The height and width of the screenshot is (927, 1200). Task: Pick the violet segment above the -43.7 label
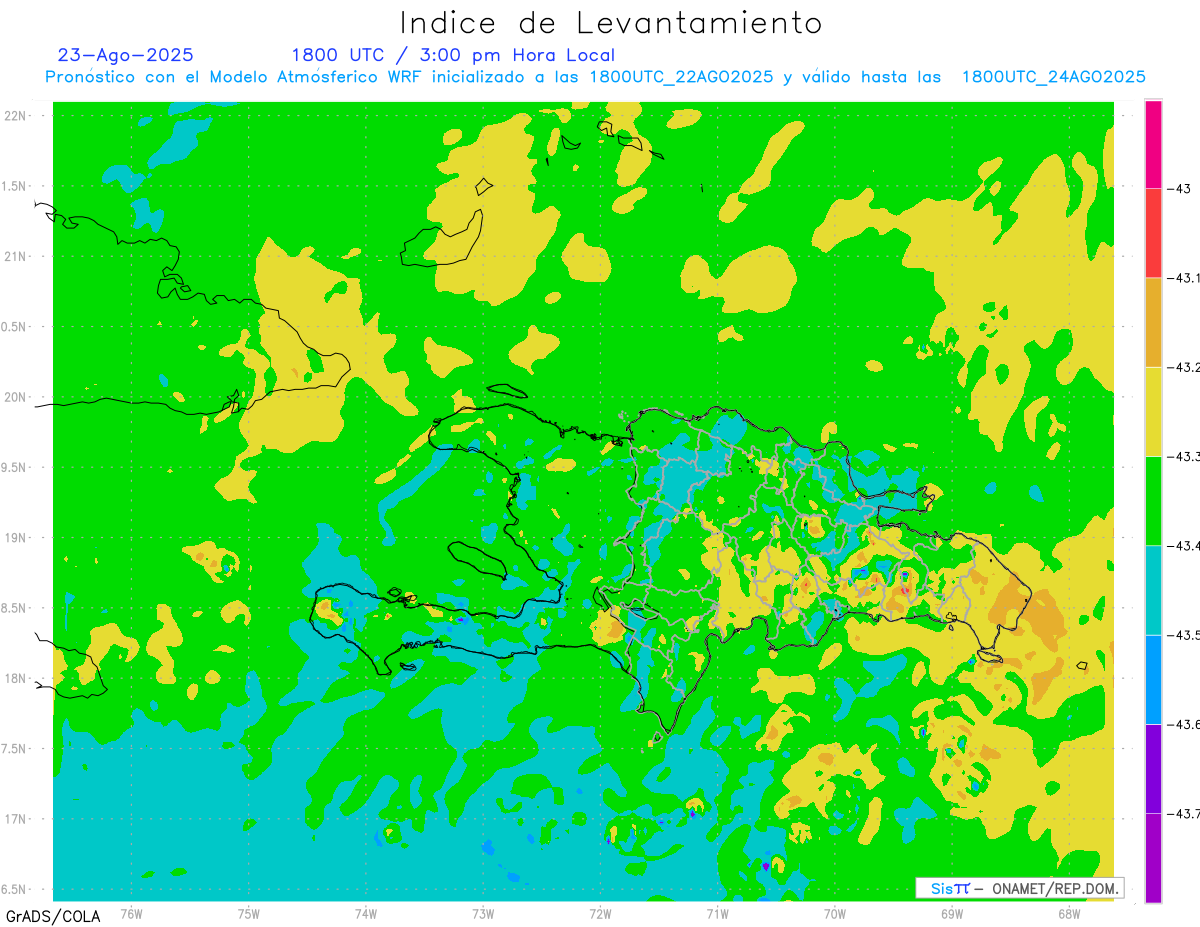(x=1153, y=768)
